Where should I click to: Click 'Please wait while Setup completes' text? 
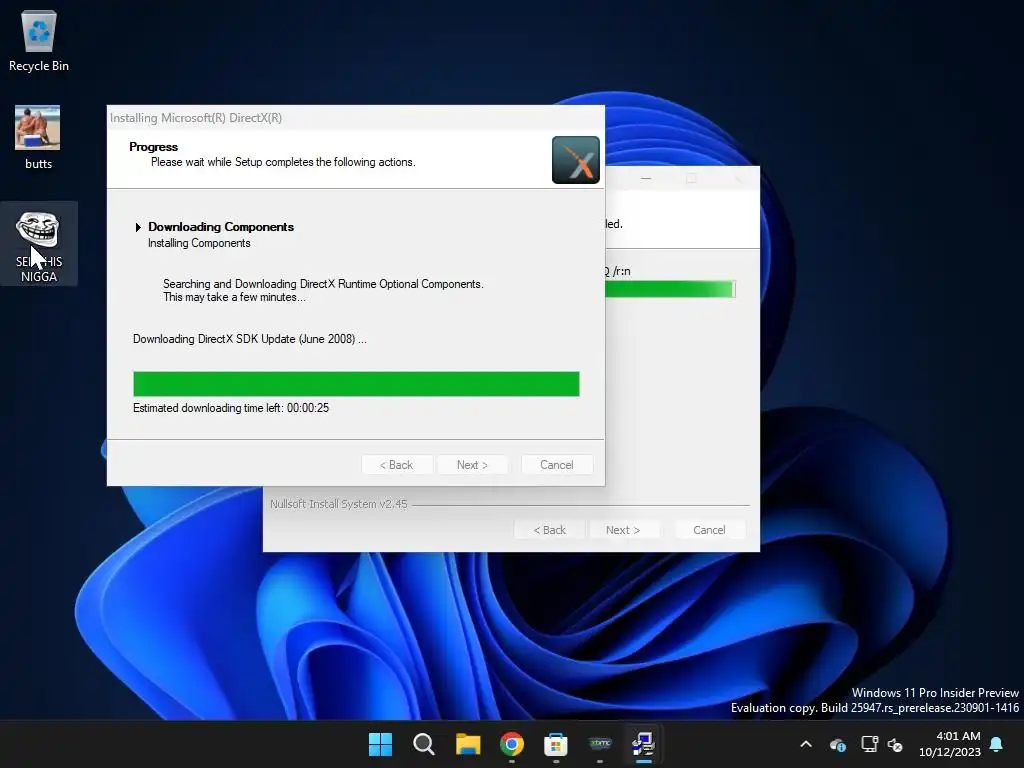283,162
